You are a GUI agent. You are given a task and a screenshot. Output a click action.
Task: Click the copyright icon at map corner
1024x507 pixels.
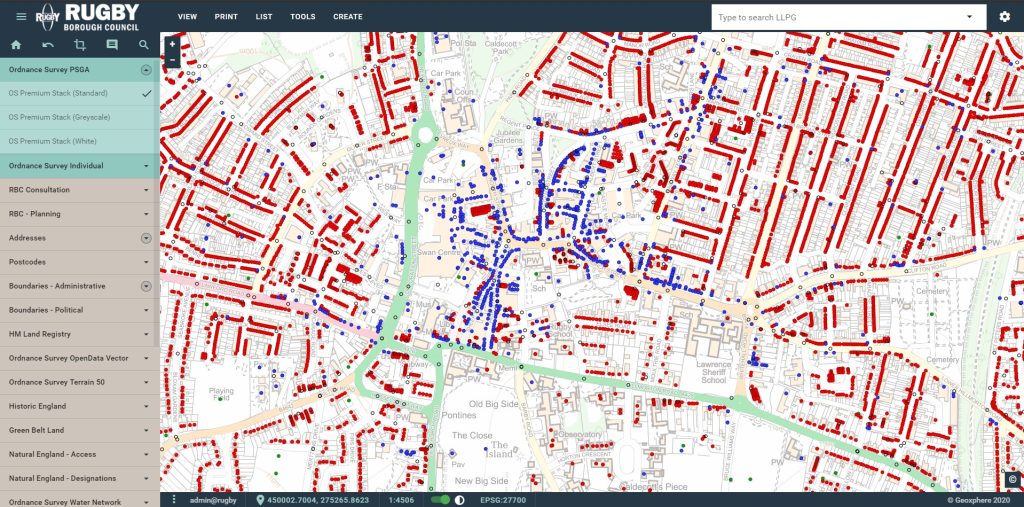(1012, 480)
